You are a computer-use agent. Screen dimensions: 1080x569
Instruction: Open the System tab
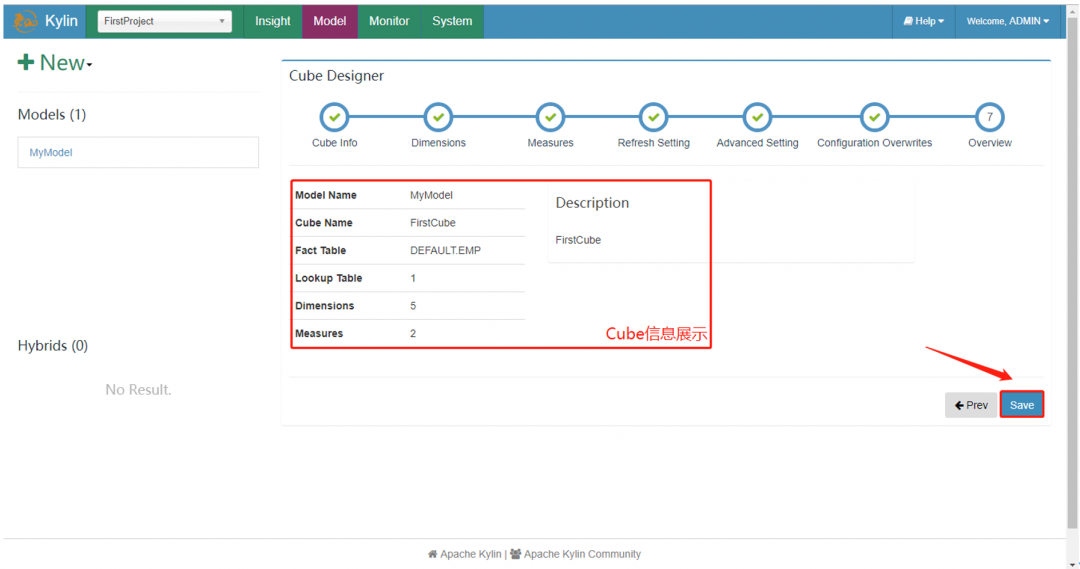pos(452,21)
